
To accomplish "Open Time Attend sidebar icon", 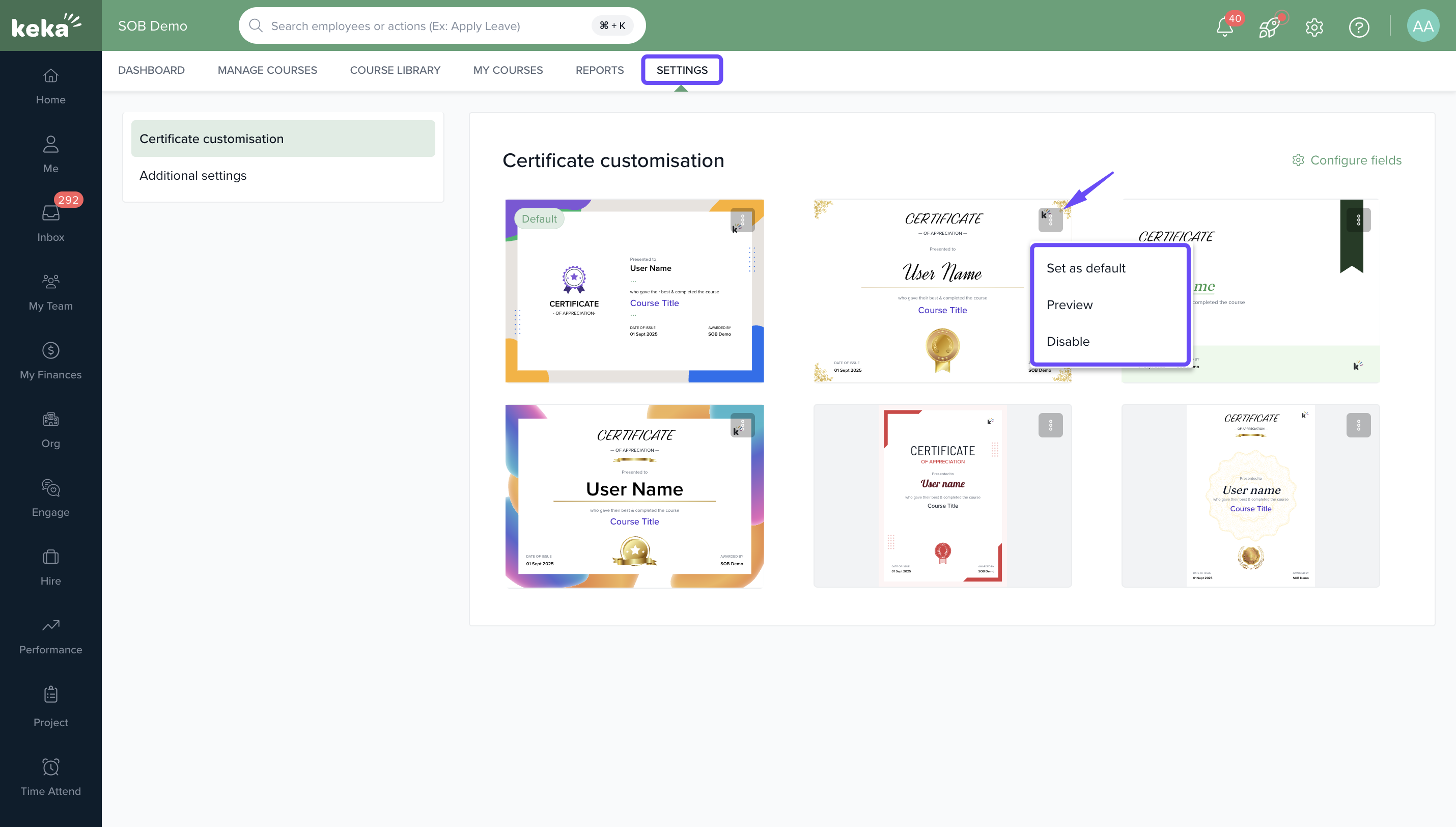I will click(50, 777).
